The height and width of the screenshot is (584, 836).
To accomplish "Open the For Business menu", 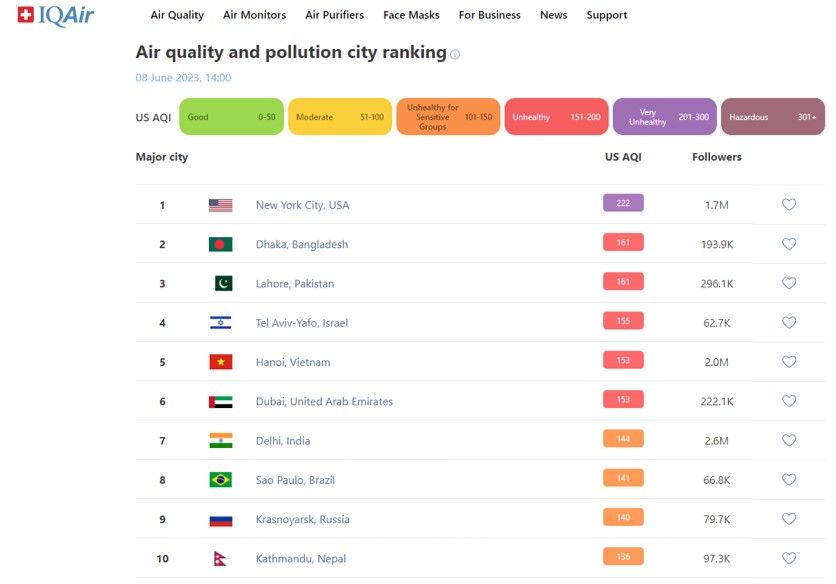I will 489,15.
